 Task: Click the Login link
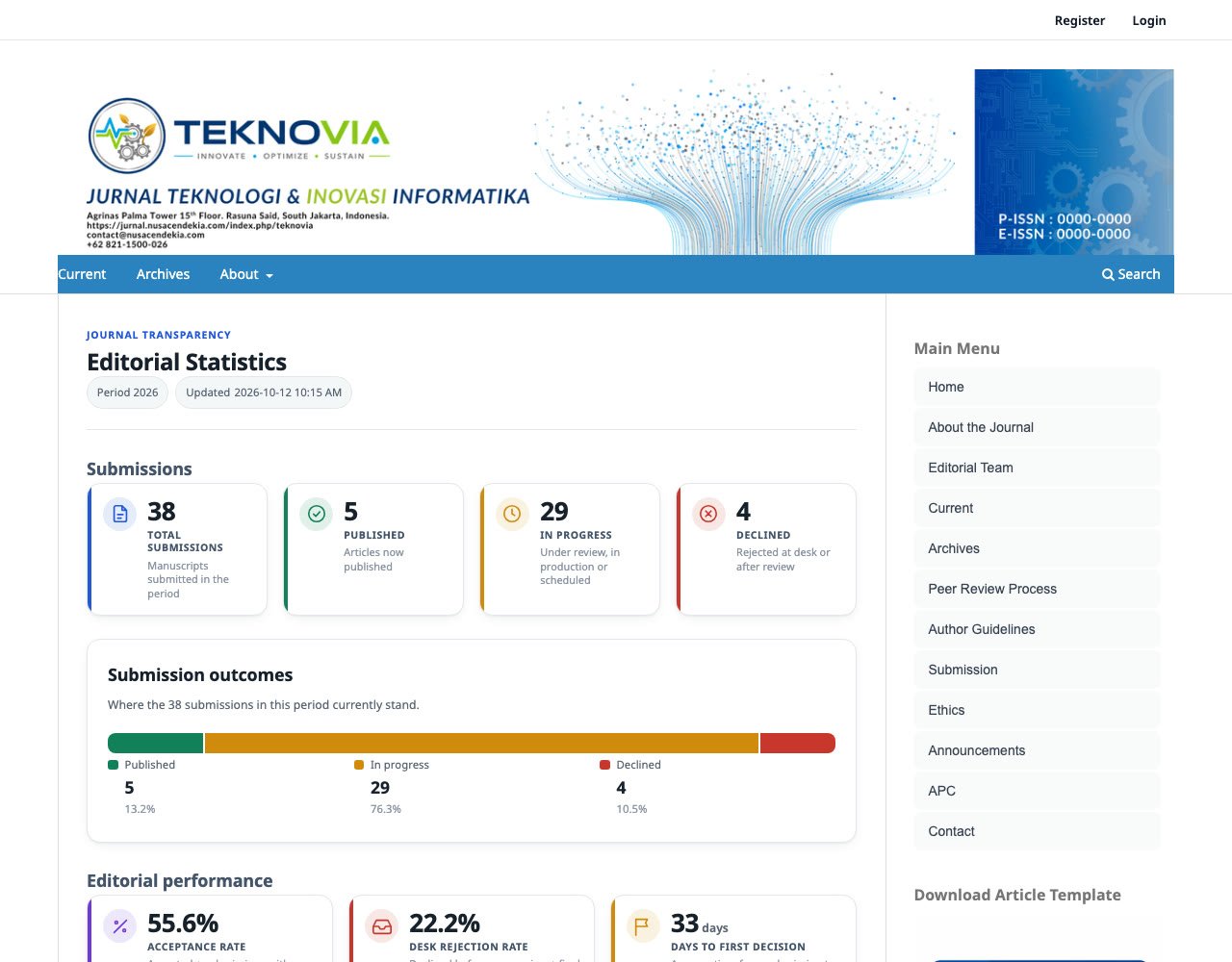pyautogui.click(x=1149, y=20)
